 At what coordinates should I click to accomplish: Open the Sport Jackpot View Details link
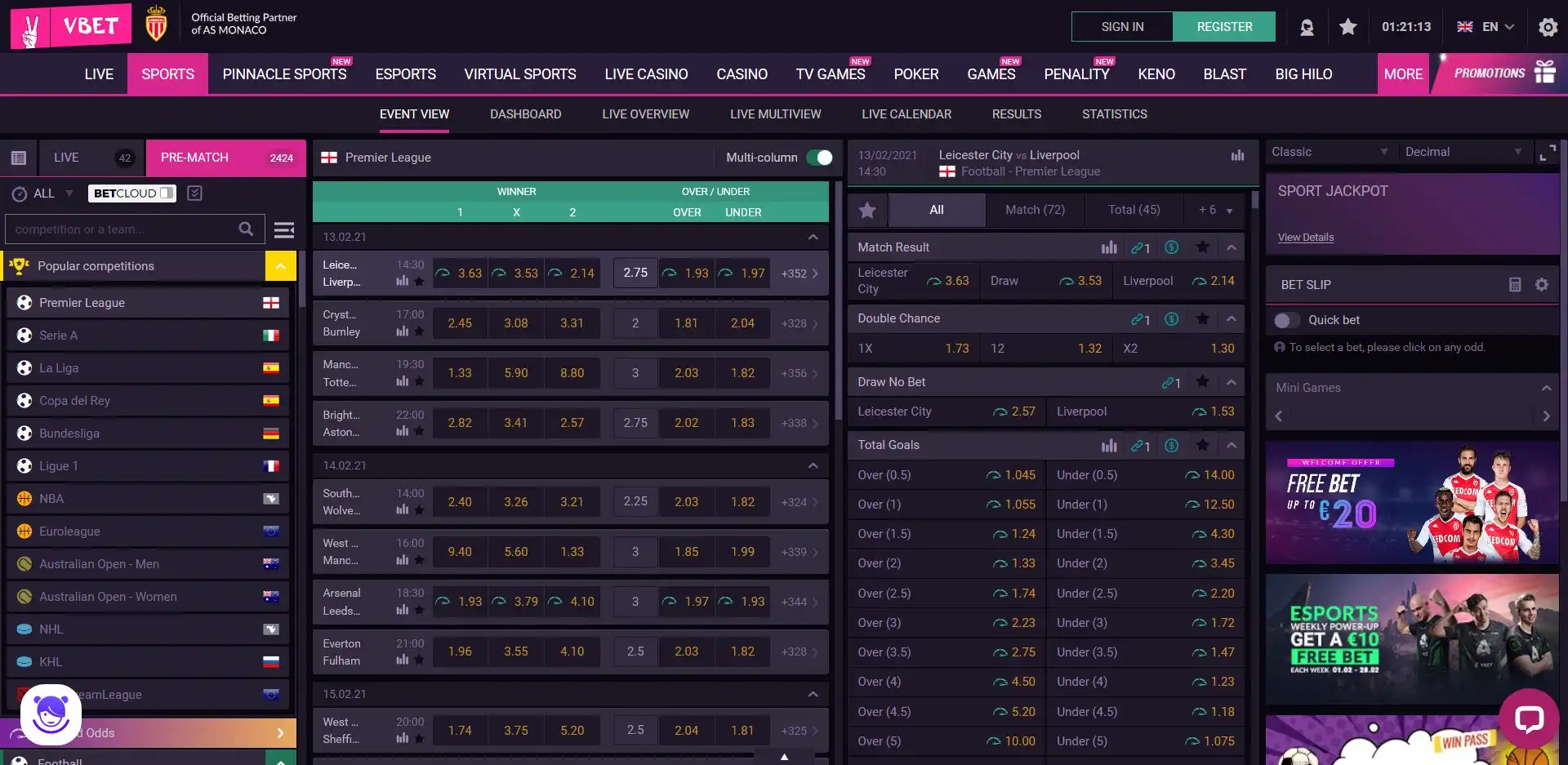point(1305,238)
